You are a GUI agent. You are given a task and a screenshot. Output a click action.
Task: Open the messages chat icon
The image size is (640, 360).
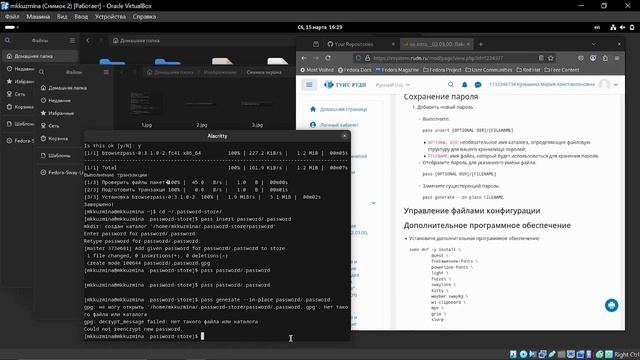point(478,84)
